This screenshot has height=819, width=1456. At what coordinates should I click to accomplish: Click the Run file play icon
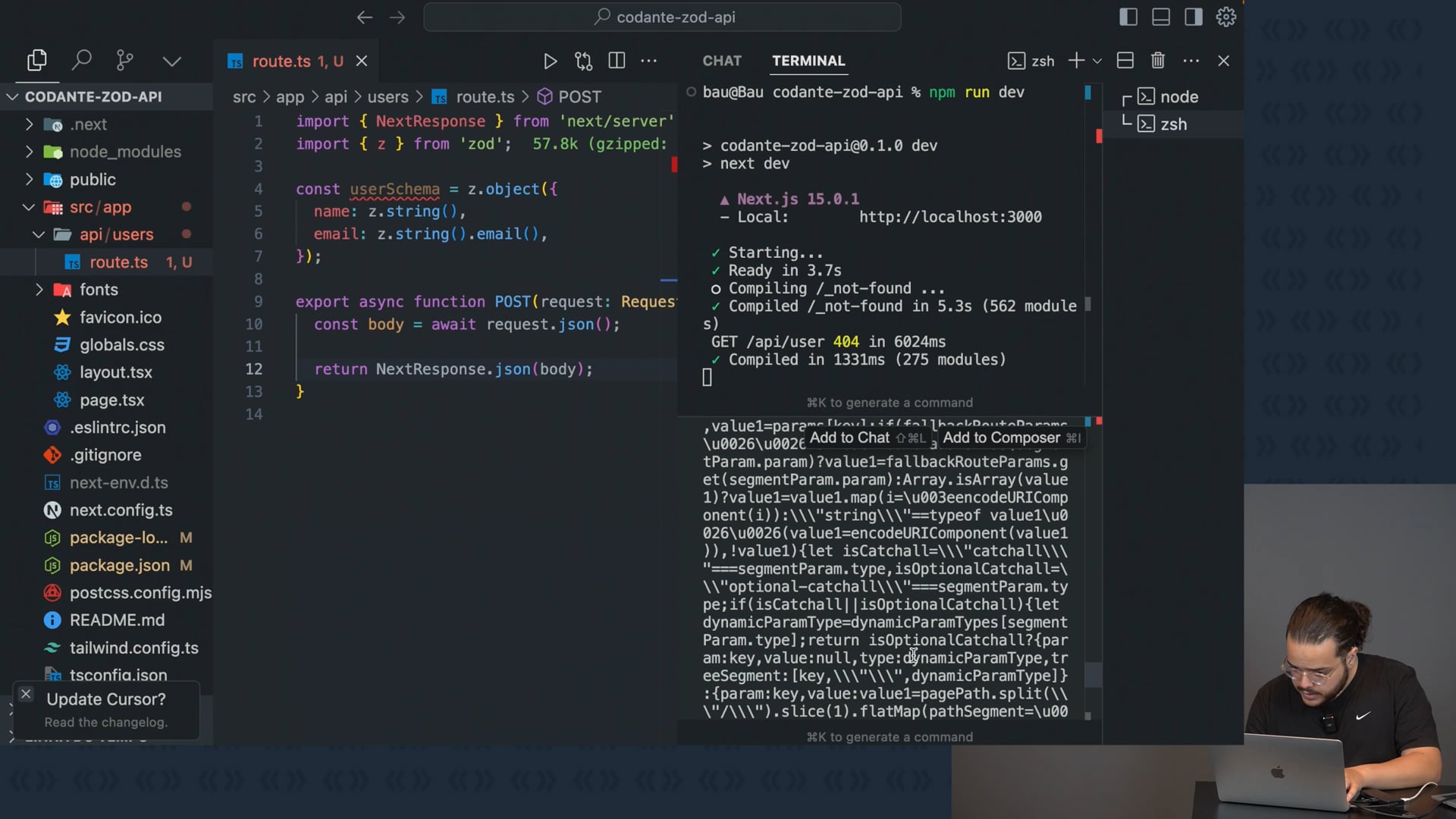click(x=551, y=61)
